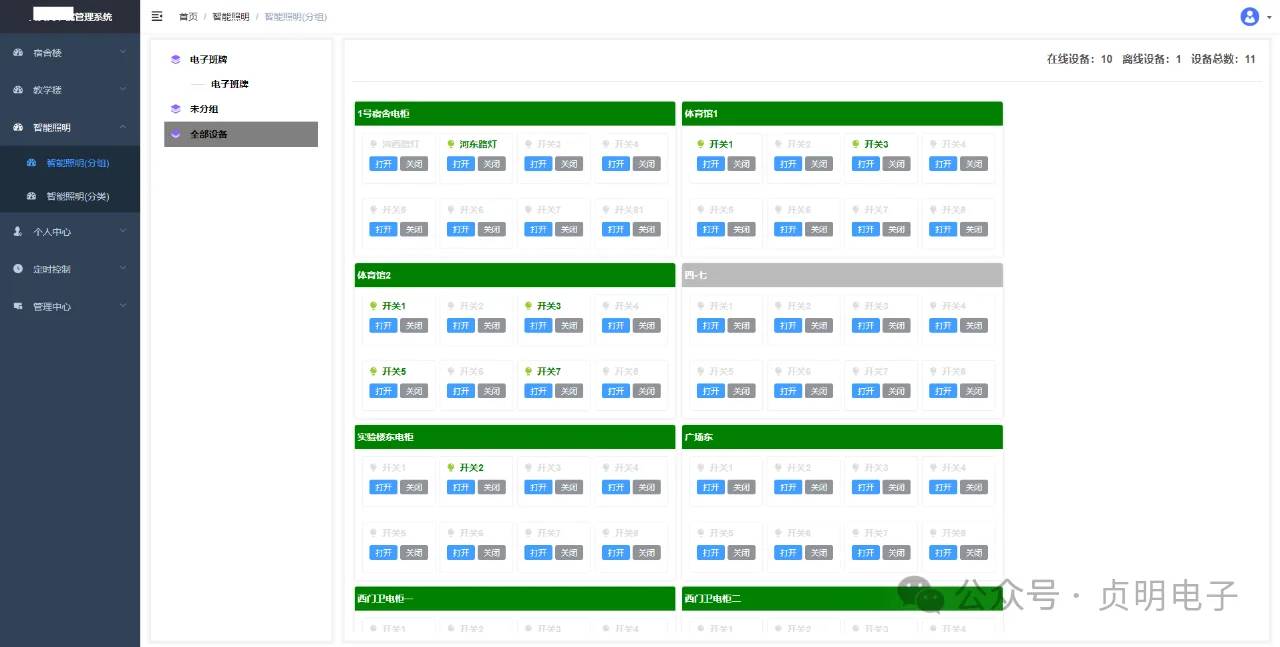
Task: Click the purple layers icon beside 未分组
Action: pos(176,109)
